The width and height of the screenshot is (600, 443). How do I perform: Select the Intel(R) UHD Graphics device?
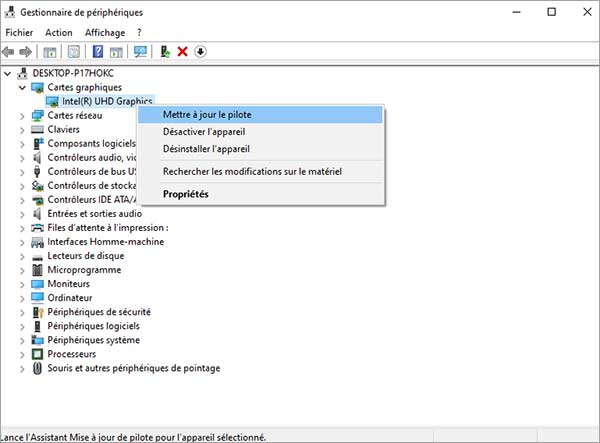pos(106,101)
